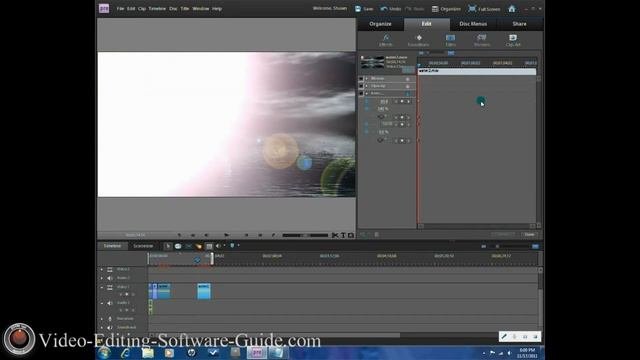Click the Add Text tool icon
The width and height of the screenshot is (640, 360).
point(343,235)
